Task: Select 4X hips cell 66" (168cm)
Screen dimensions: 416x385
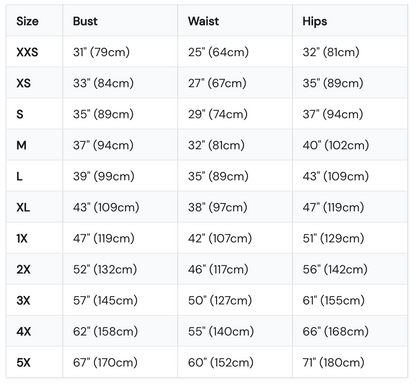Action: pos(335,331)
